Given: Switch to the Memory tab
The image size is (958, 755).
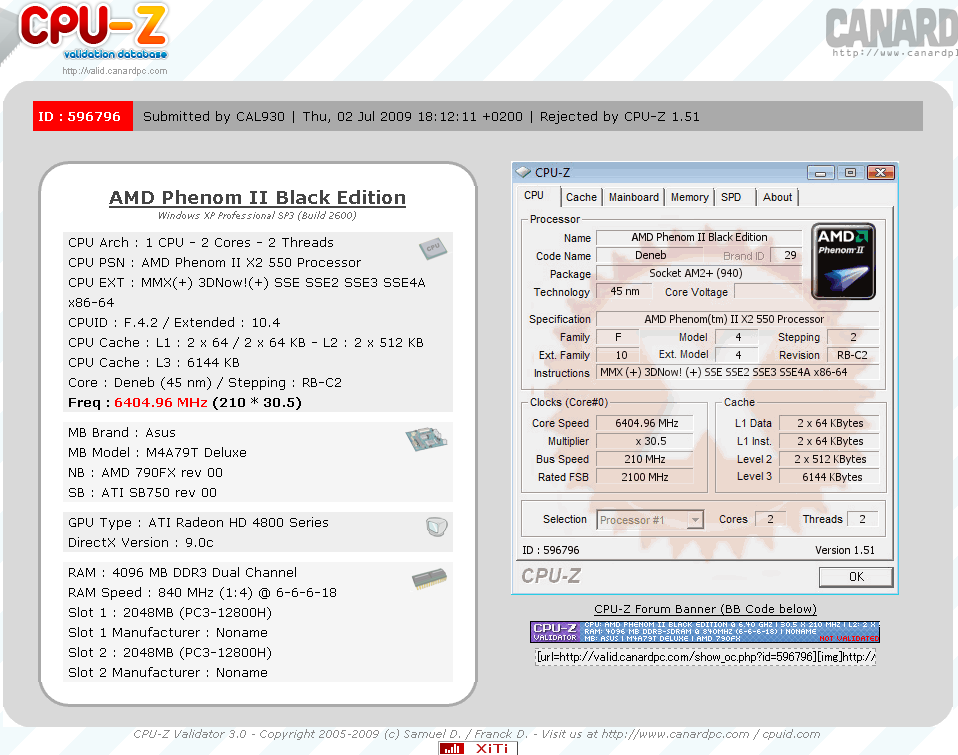Looking at the screenshot, I should pos(689,197).
